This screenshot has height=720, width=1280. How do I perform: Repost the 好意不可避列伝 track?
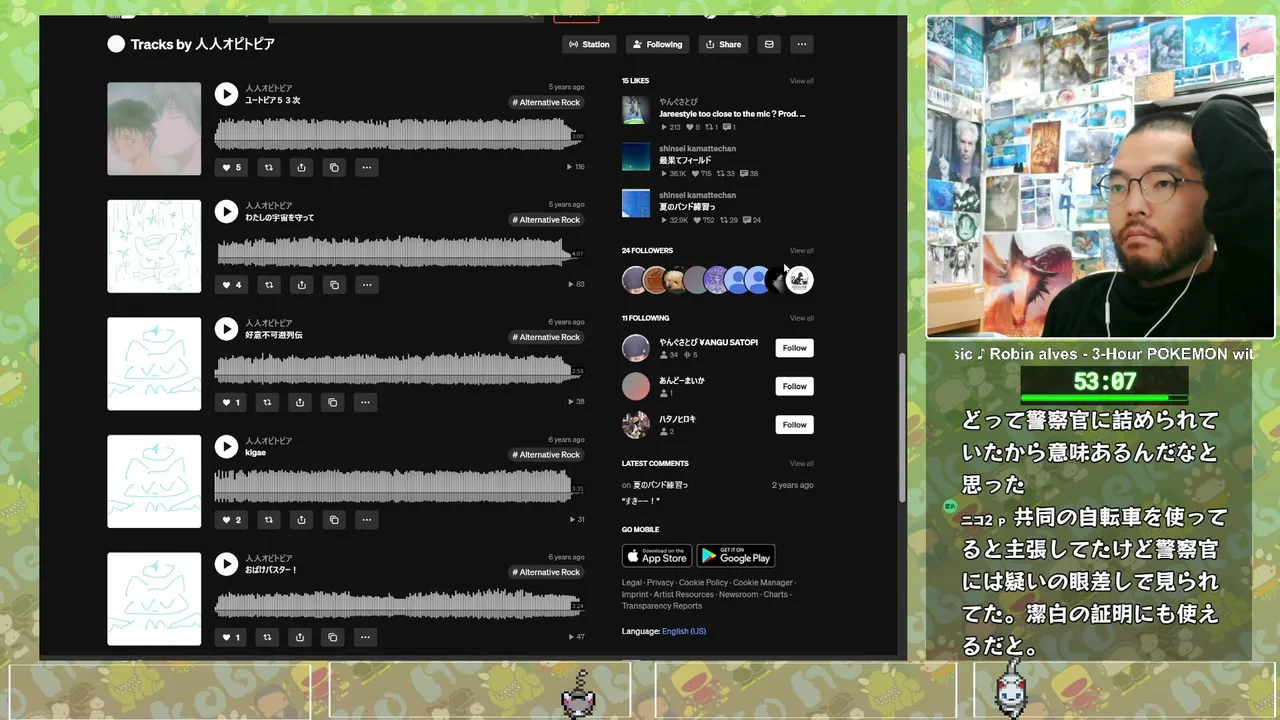(x=267, y=402)
